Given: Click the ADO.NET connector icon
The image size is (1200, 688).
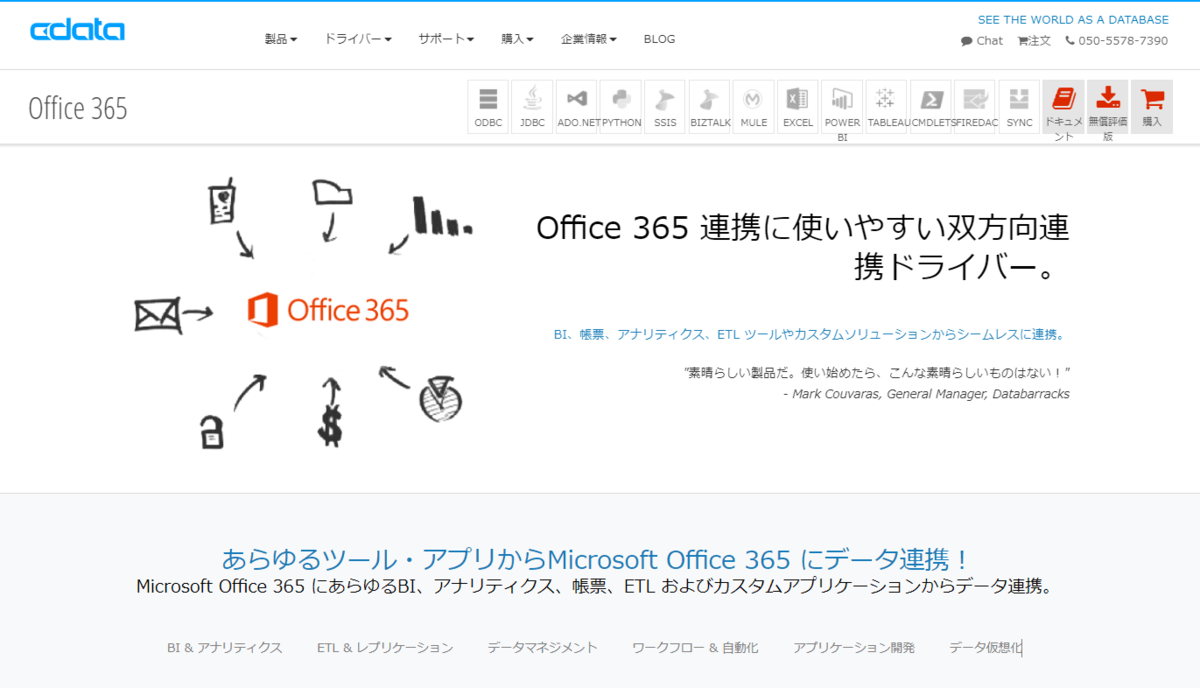Looking at the screenshot, I should tap(575, 105).
